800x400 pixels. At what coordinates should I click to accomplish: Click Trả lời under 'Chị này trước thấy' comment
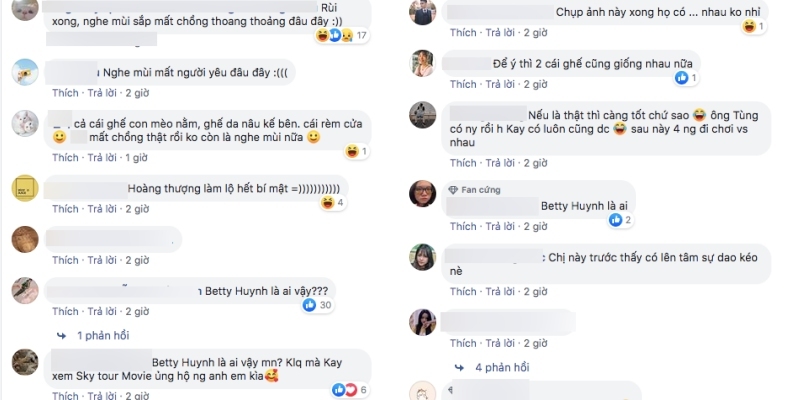pos(499,291)
